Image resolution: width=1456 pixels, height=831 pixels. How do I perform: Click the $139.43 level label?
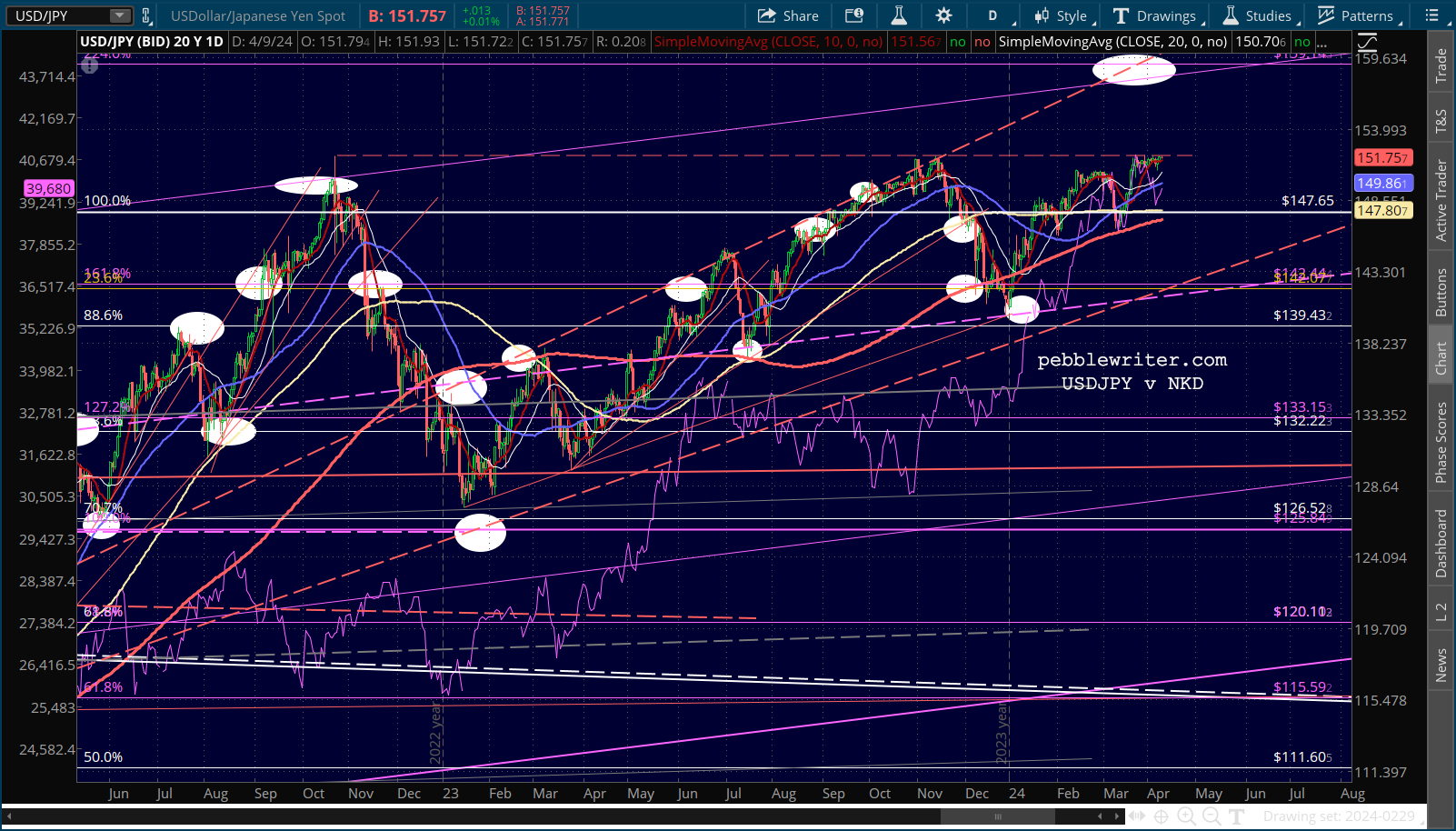pyautogui.click(x=1303, y=315)
